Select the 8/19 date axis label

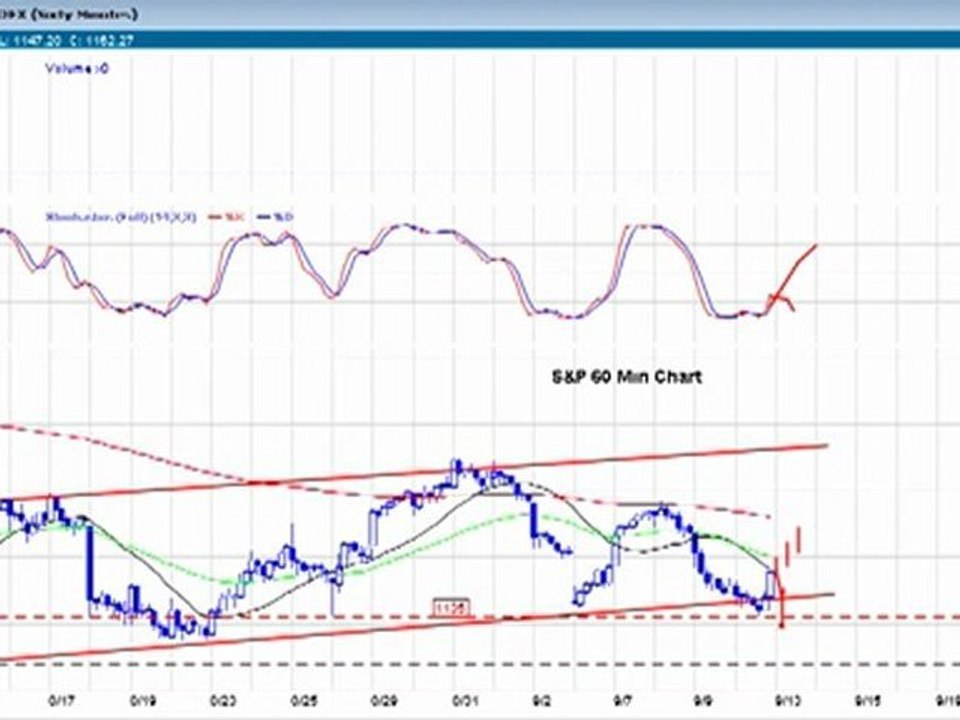pyautogui.click(x=143, y=700)
